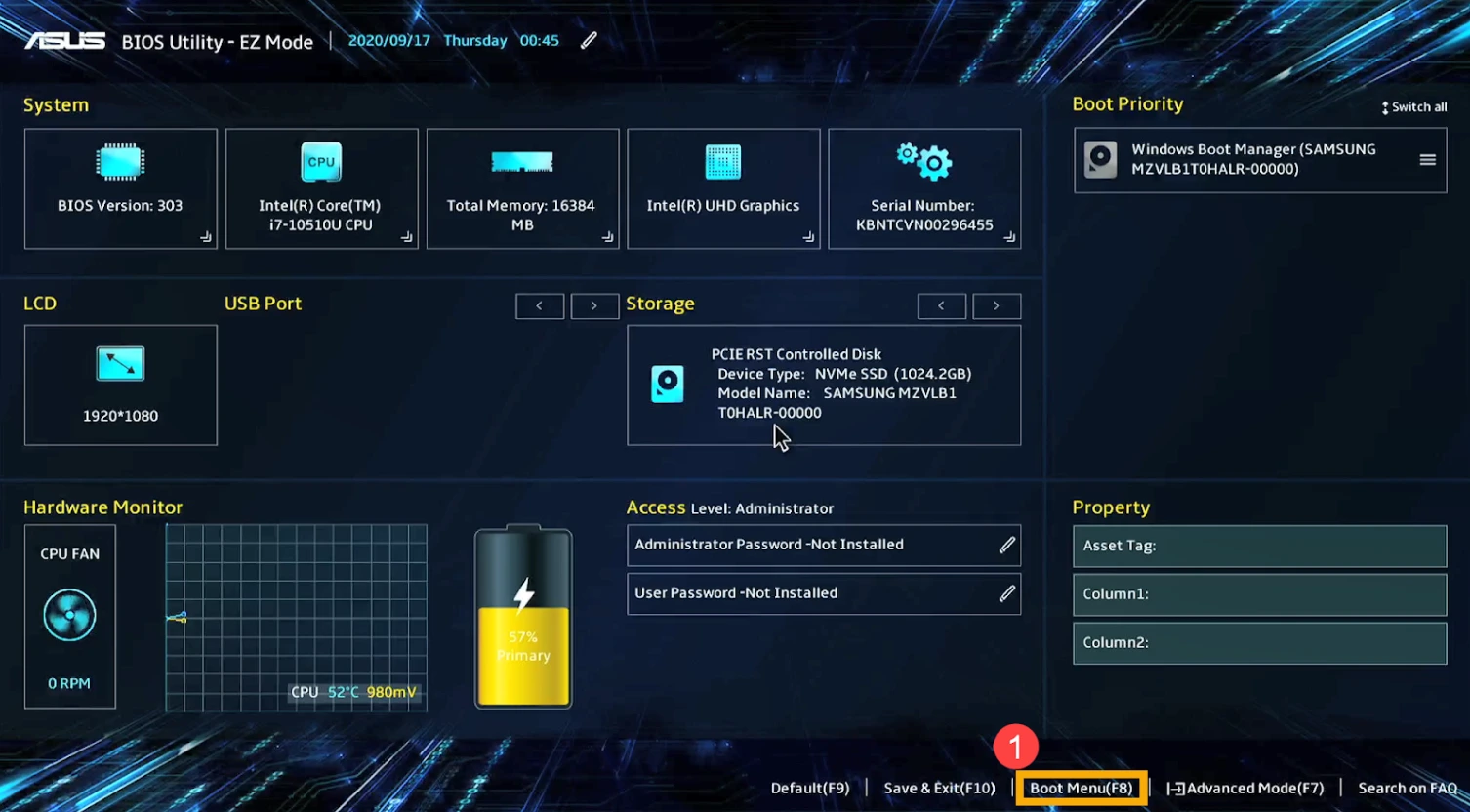The image size is (1470, 812).
Task: Switch to Advanced Mode (F7)
Action: (x=1245, y=788)
